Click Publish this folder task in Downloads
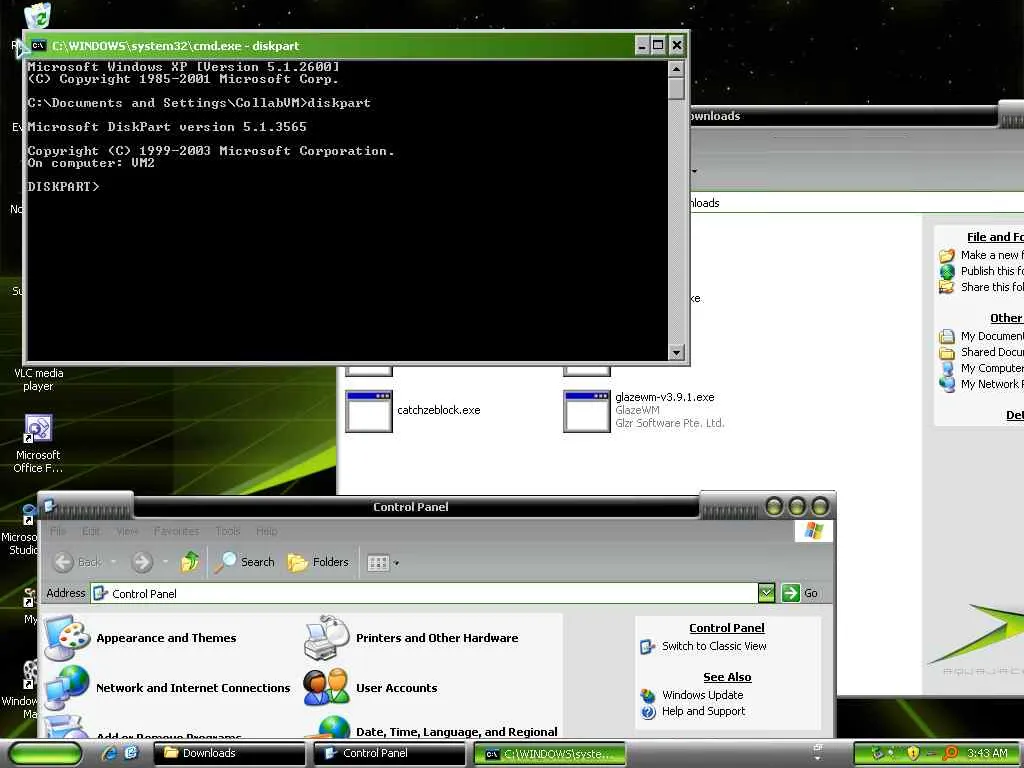 tap(981, 271)
